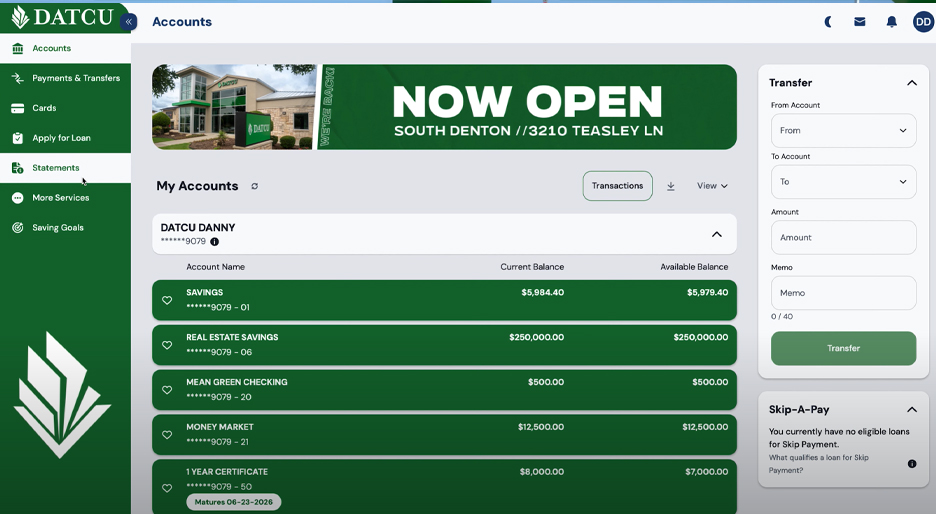The width and height of the screenshot is (936, 514).
Task: Open the REAL ESTATE SAVINGS account name
Action: [232, 337]
